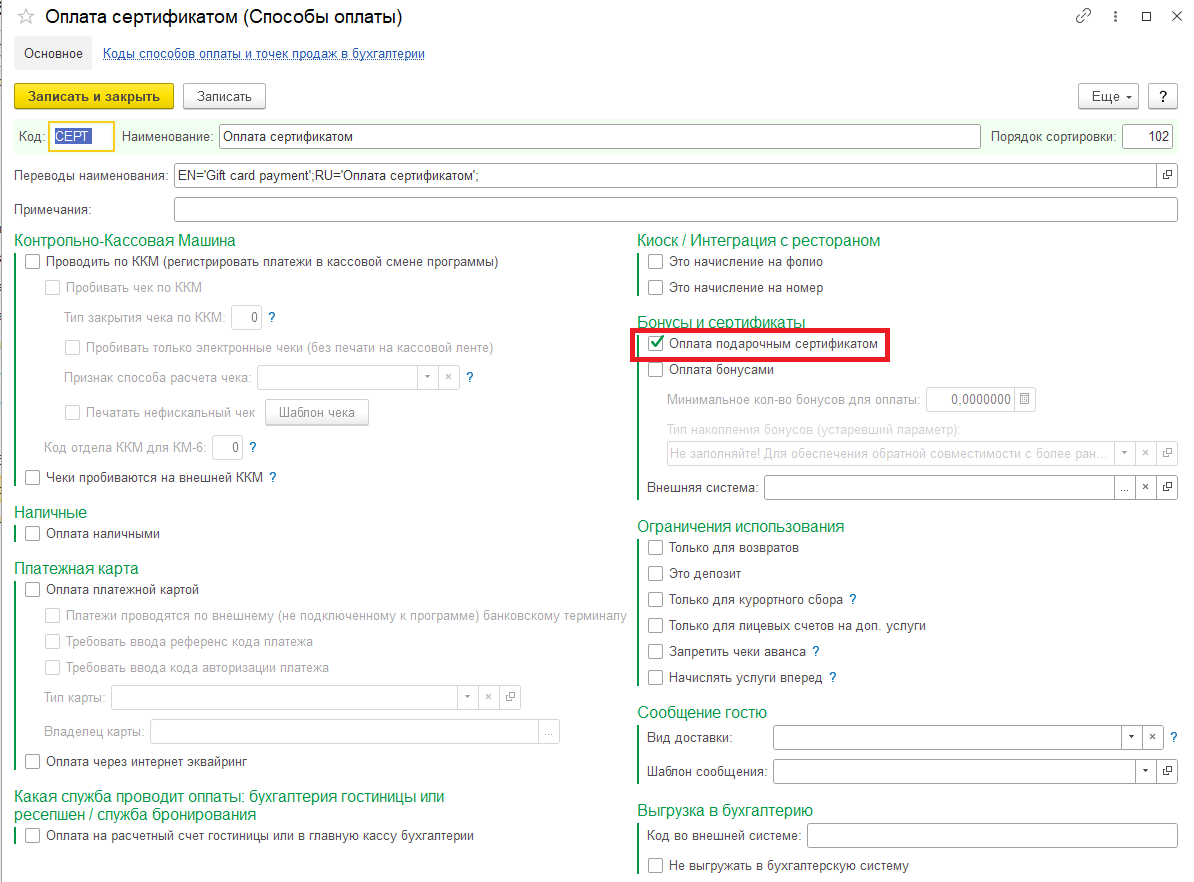Image resolution: width=1194 pixels, height=882 pixels.
Task: Open help for Вид доставки
Action: (x=1173, y=737)
